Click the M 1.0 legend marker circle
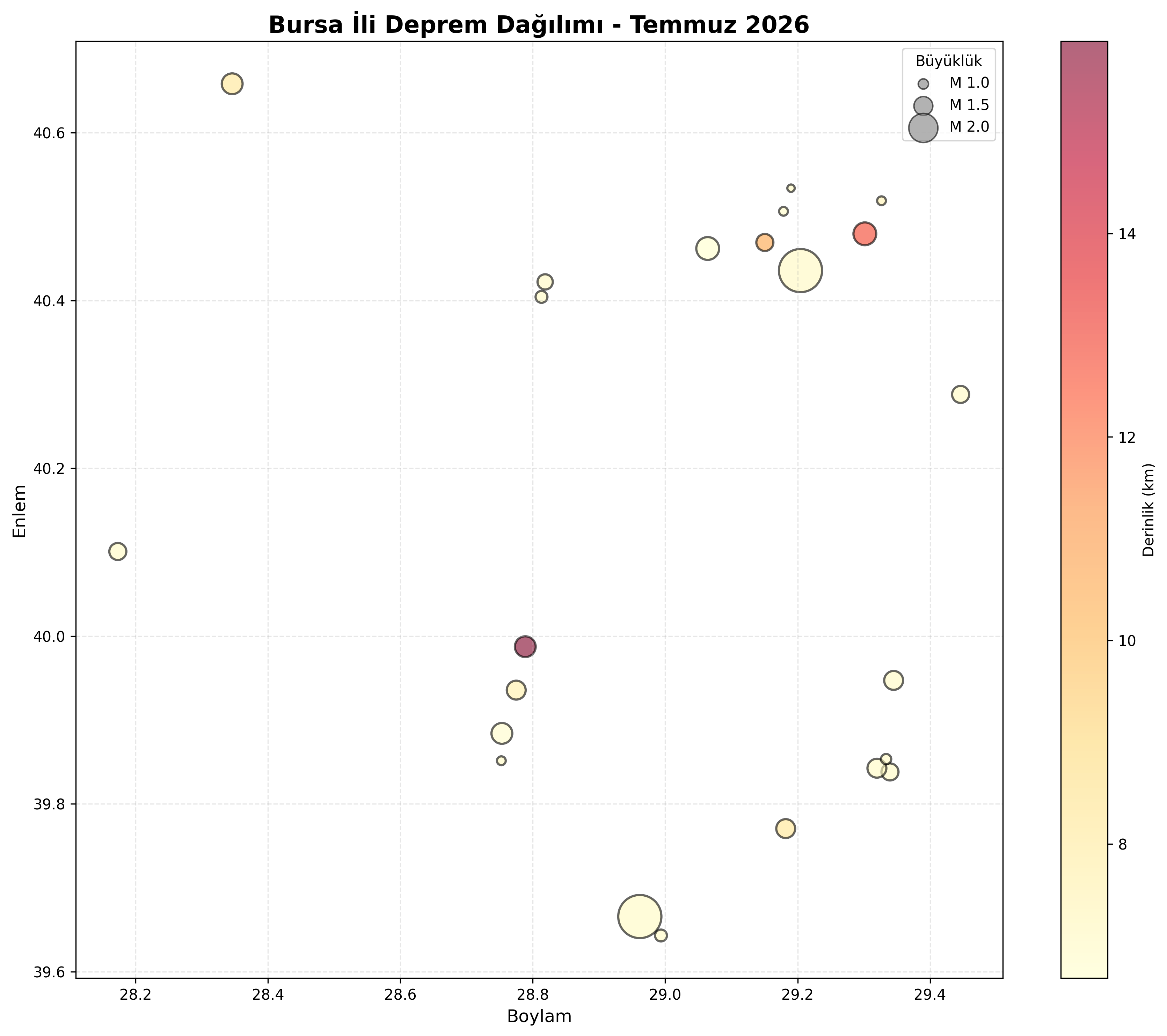Screen dimensions: 1167x1036 click(x=923, y=84)
